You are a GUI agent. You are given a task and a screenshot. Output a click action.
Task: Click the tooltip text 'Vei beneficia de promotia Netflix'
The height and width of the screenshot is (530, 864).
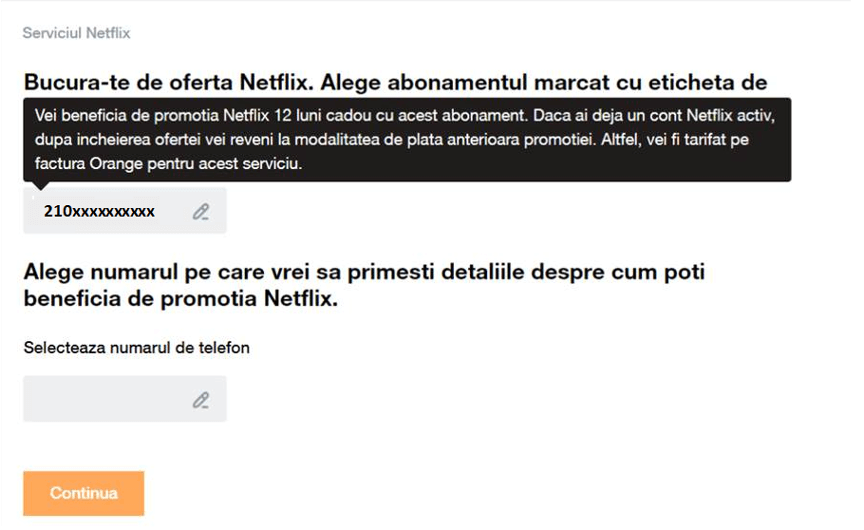coord(152,116)
